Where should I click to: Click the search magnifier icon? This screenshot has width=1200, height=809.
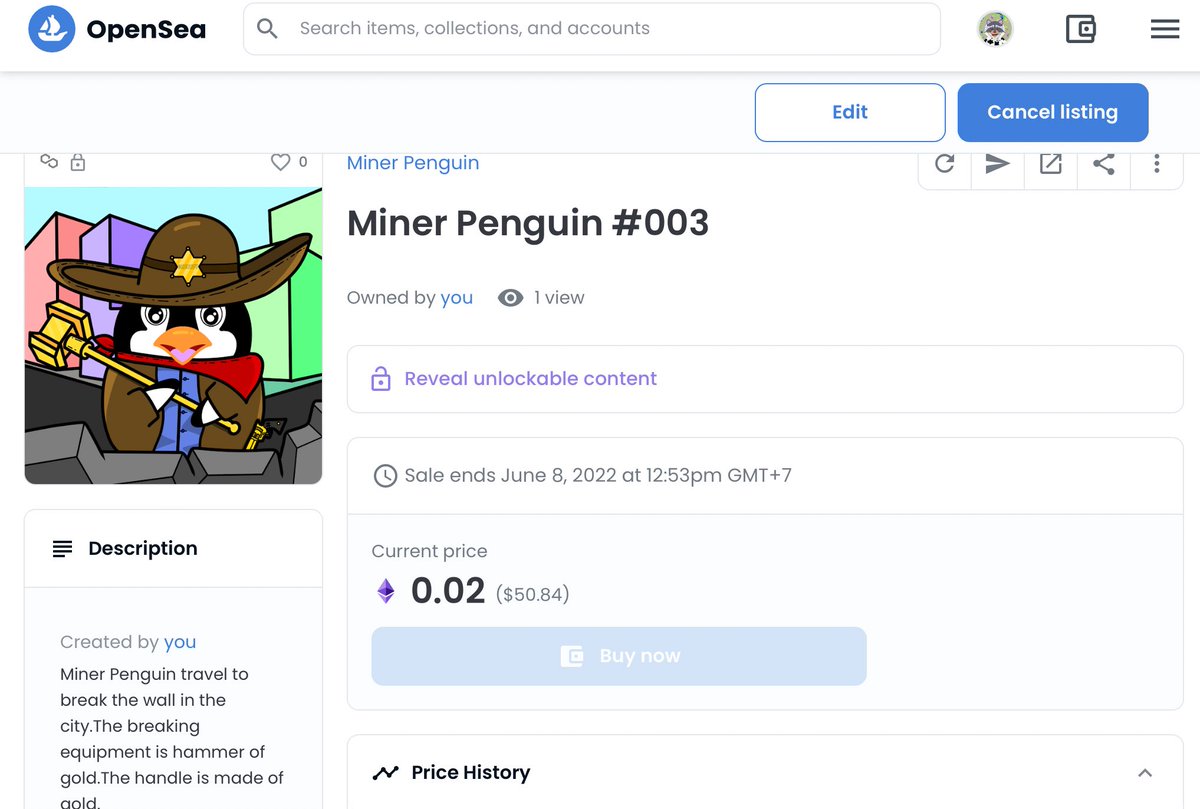click(x=267, y=29)
